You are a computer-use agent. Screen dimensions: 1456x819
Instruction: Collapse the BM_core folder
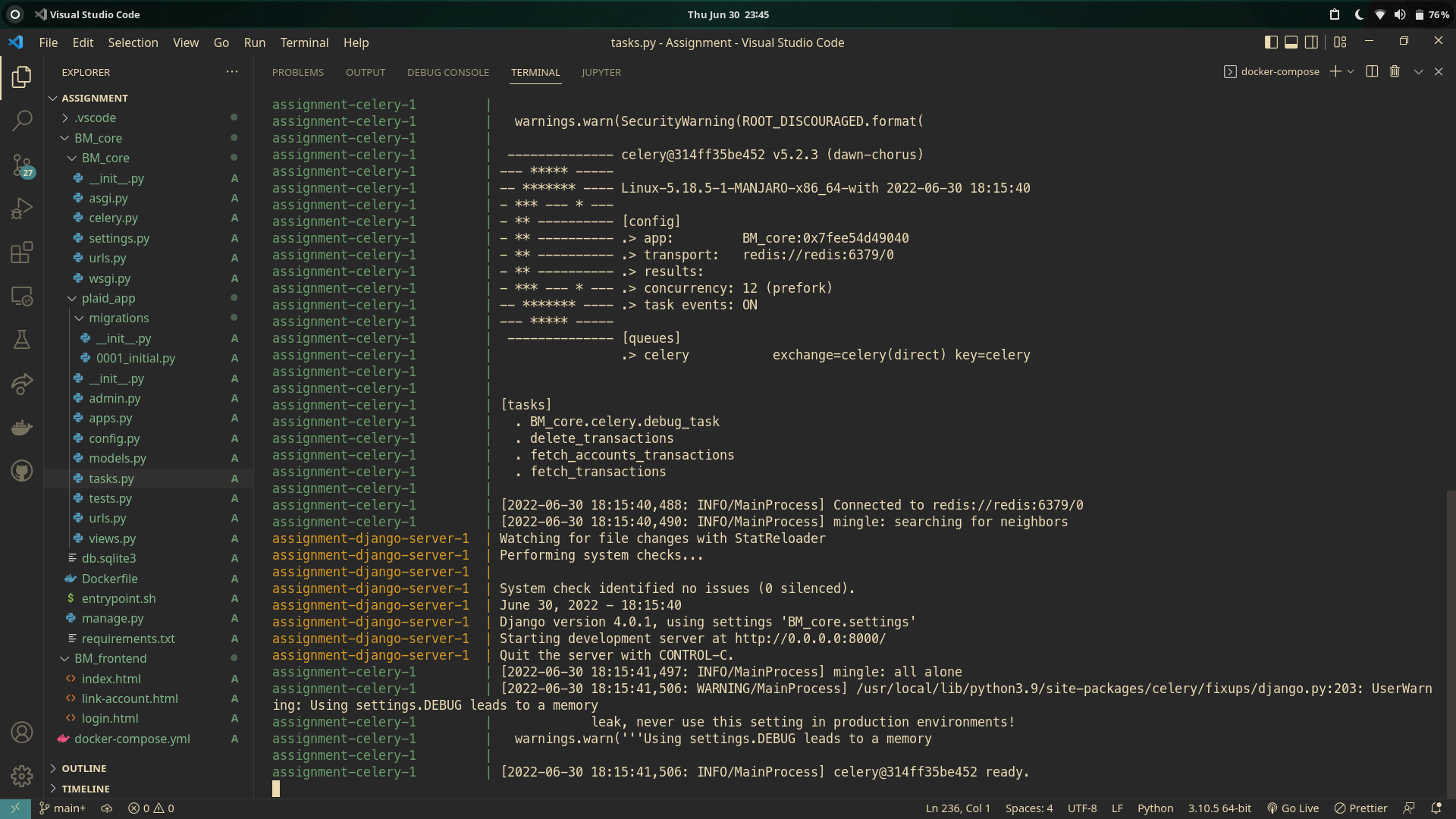(98, 138)
